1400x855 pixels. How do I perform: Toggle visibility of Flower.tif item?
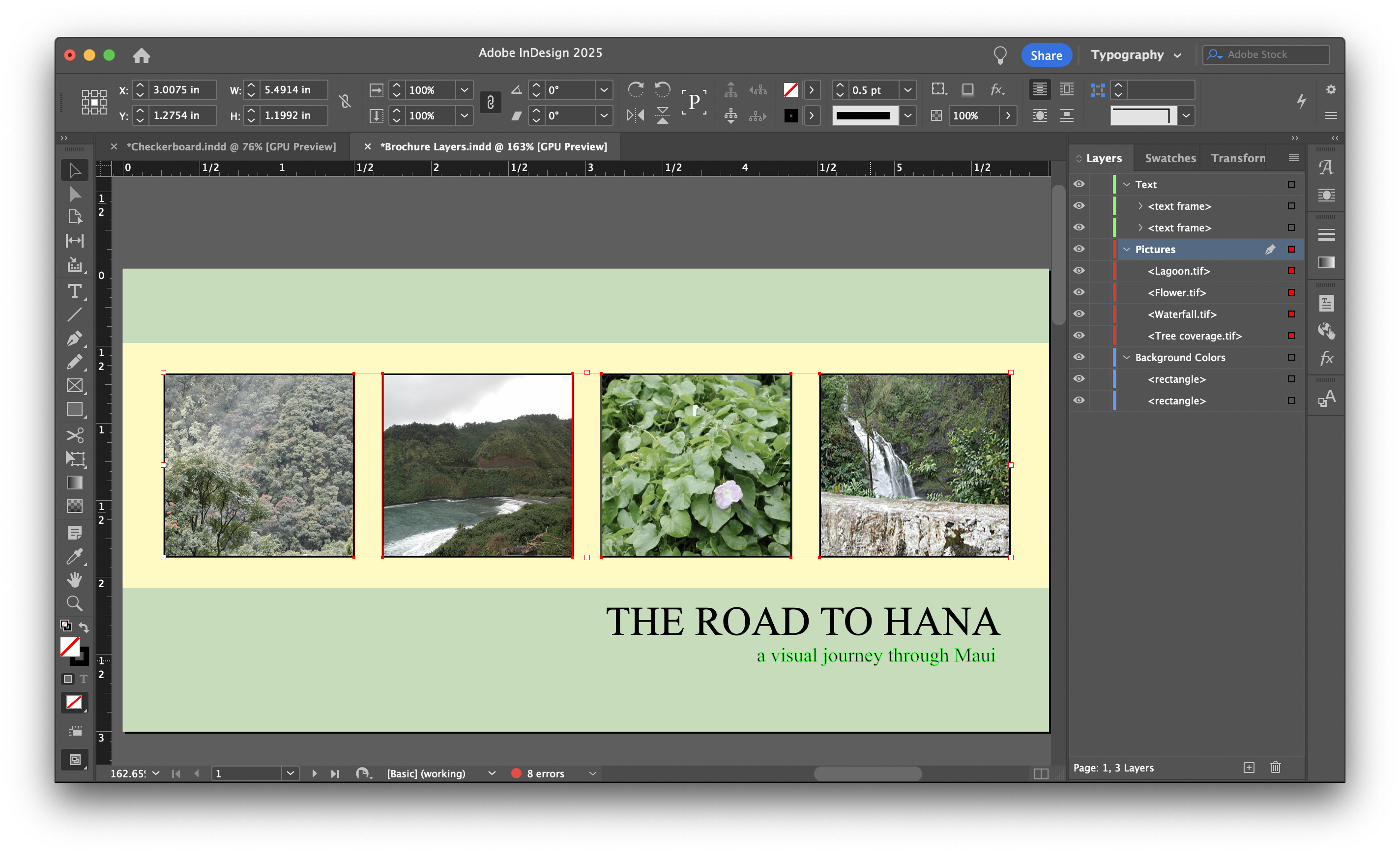pos(1079,292)
